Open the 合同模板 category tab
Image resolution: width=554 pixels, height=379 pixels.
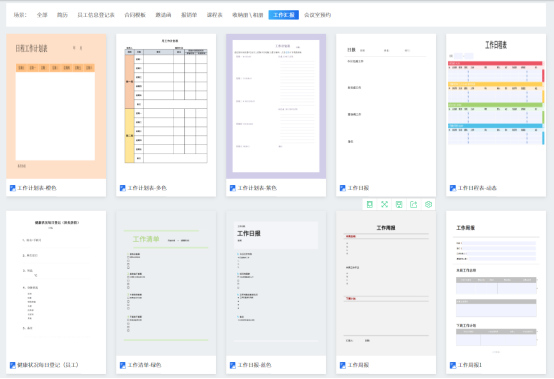click(135, 15)
